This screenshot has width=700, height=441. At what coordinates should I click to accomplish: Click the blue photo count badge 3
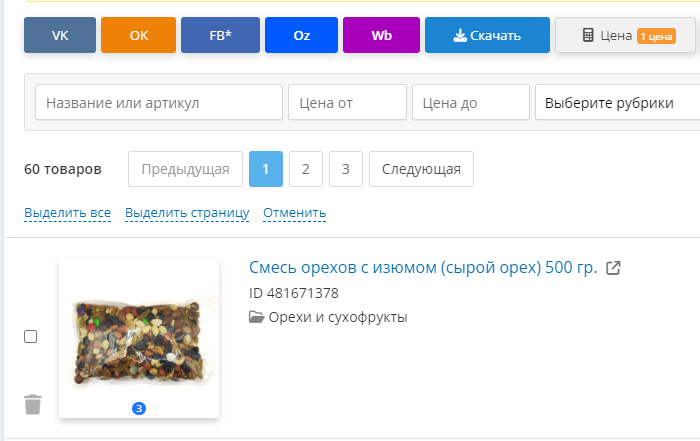click(x=139, y=408)
